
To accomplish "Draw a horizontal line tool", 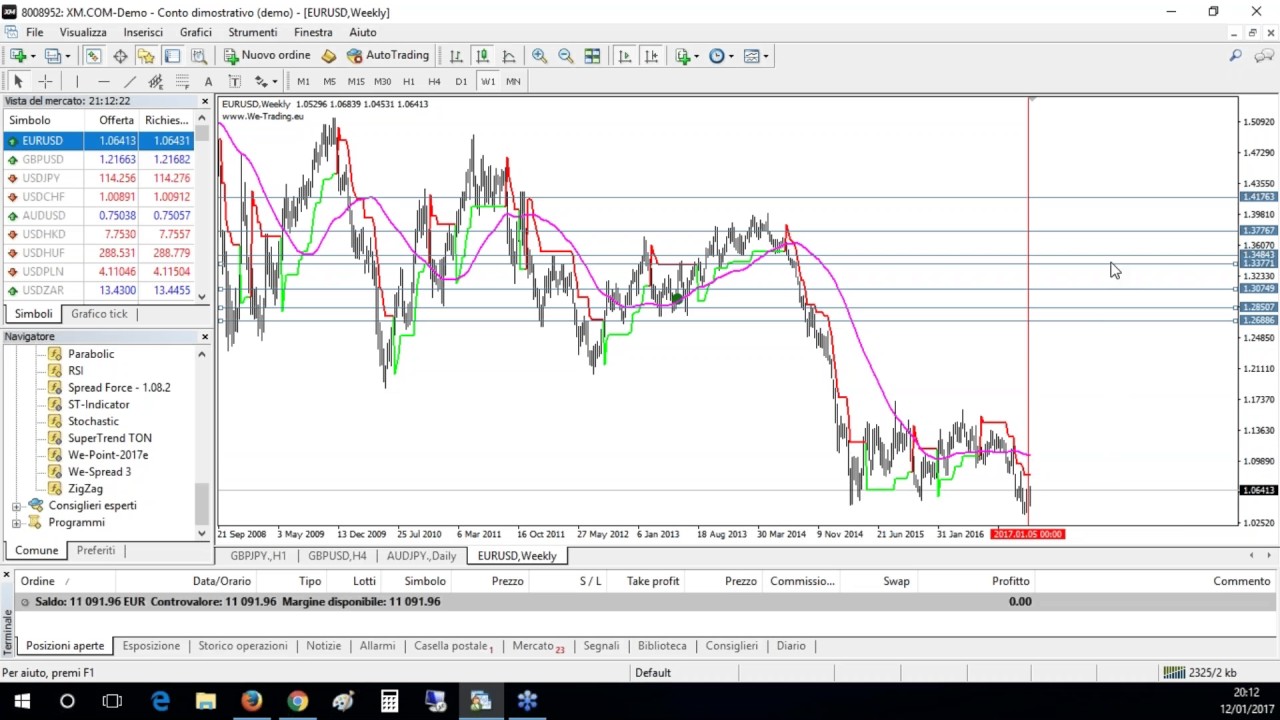I will click(x=103, y=81).
